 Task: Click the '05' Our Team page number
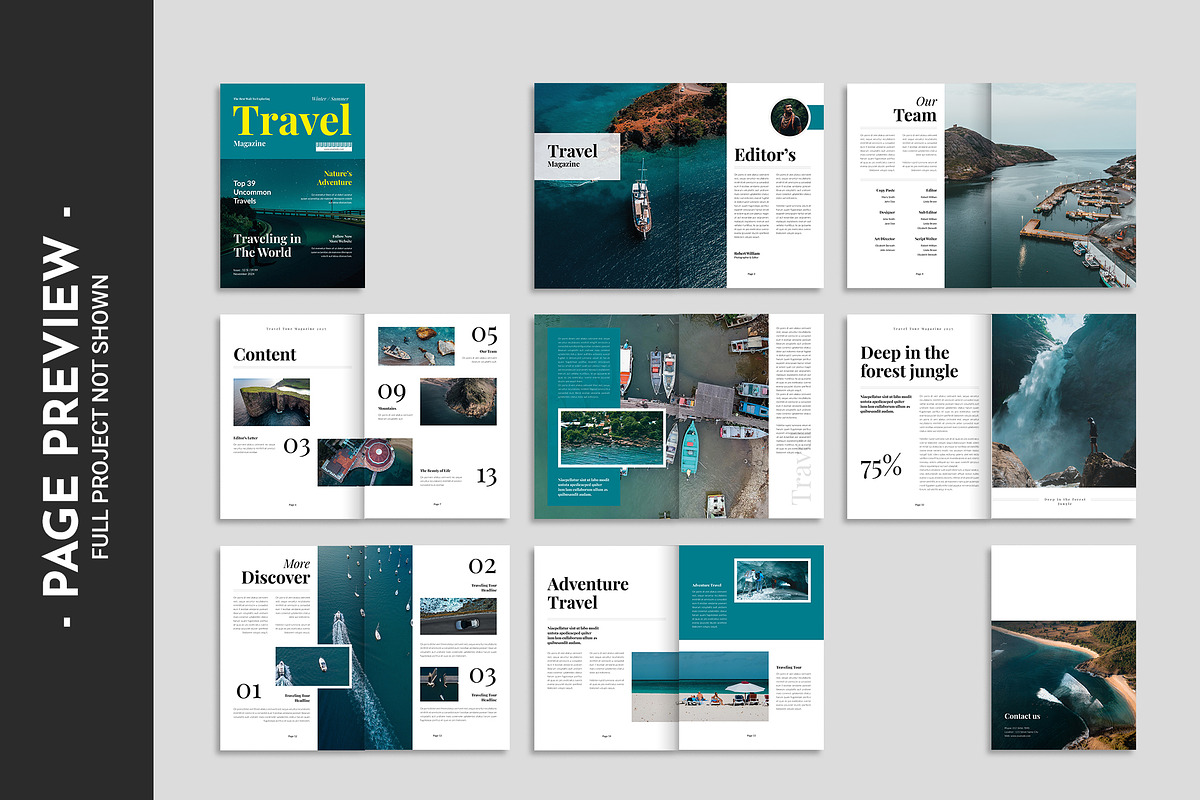pyautogui.click(x=484, y=334)
